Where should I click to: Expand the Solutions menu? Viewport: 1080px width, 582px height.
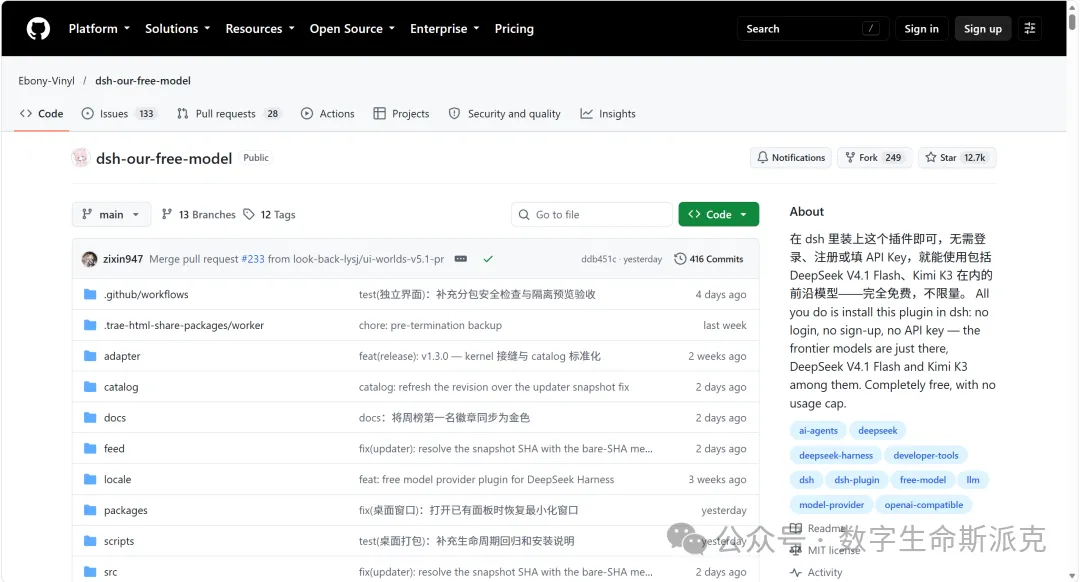(178, 29)
